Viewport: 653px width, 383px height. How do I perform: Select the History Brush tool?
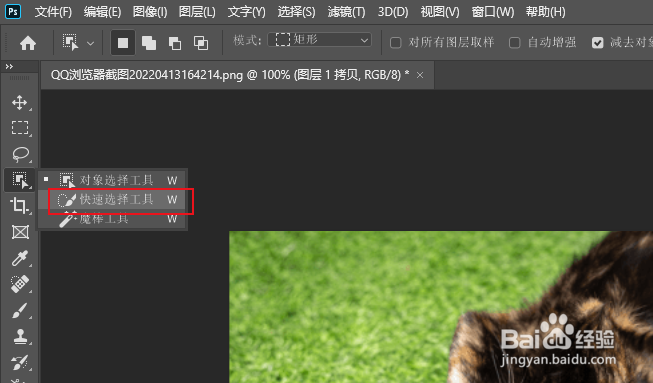pos(20,362)
